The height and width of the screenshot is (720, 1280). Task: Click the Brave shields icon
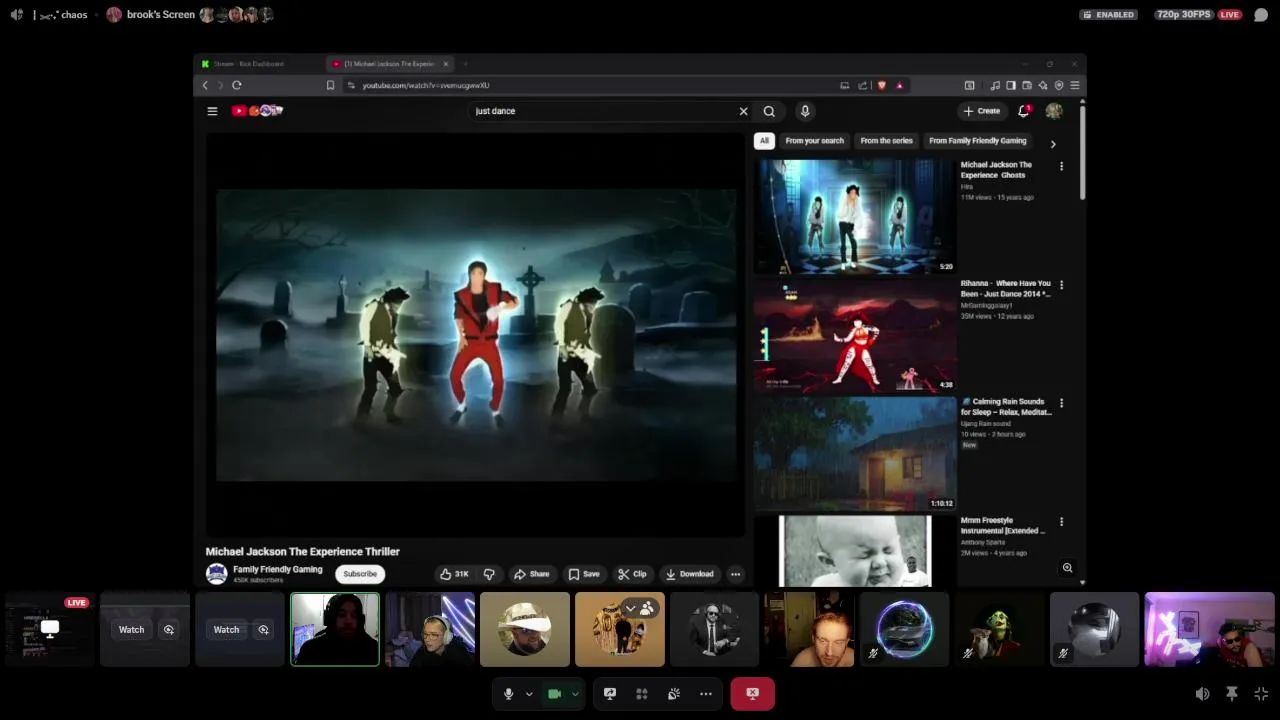coord(881,85)
